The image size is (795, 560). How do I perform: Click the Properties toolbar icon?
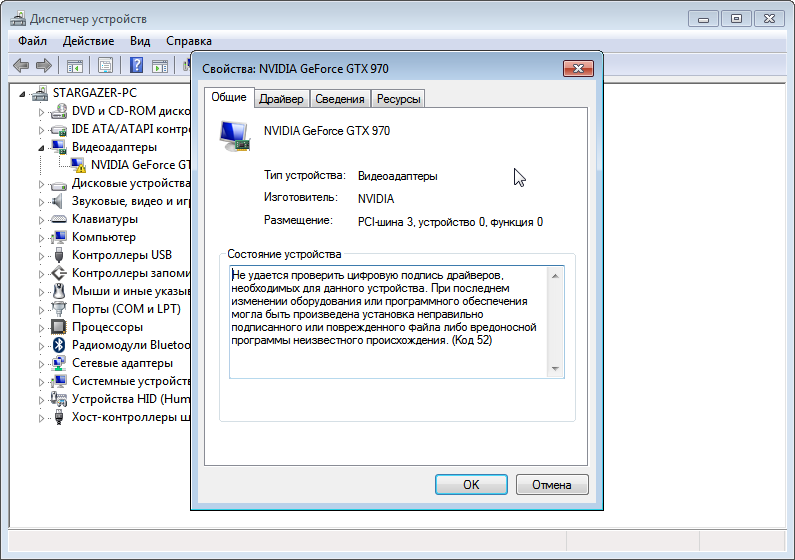point(105,65)
